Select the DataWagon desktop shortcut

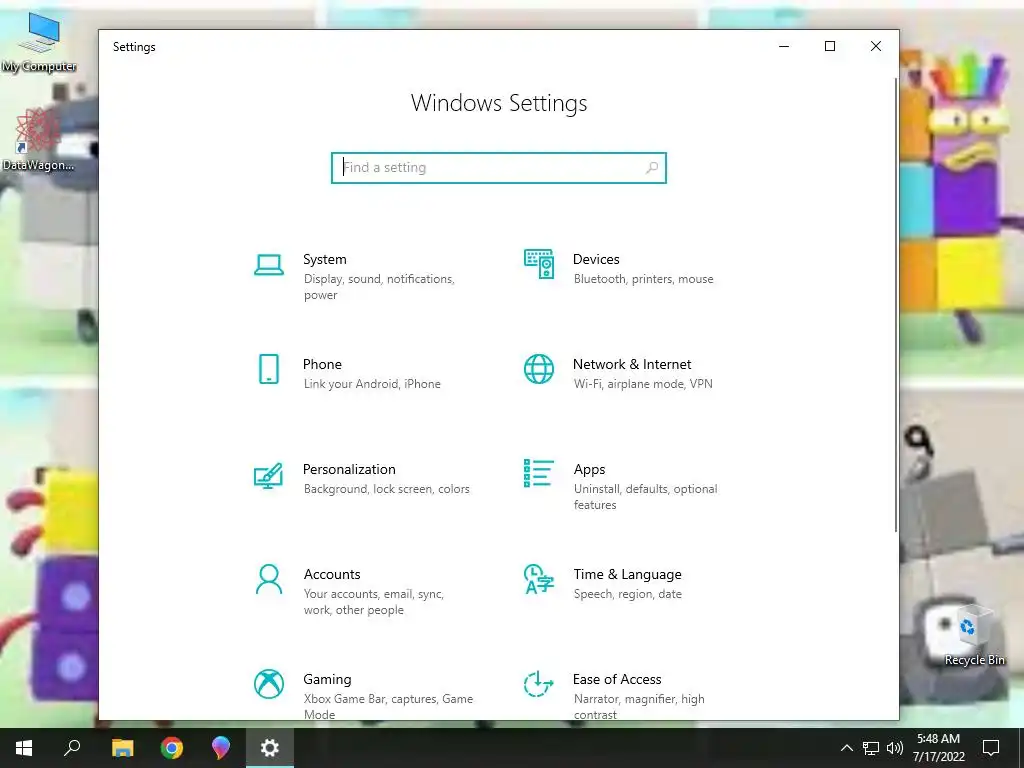click(38, 139)
